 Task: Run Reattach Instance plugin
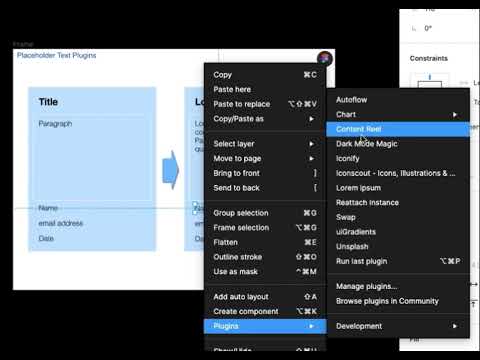[x=398, y=202]
